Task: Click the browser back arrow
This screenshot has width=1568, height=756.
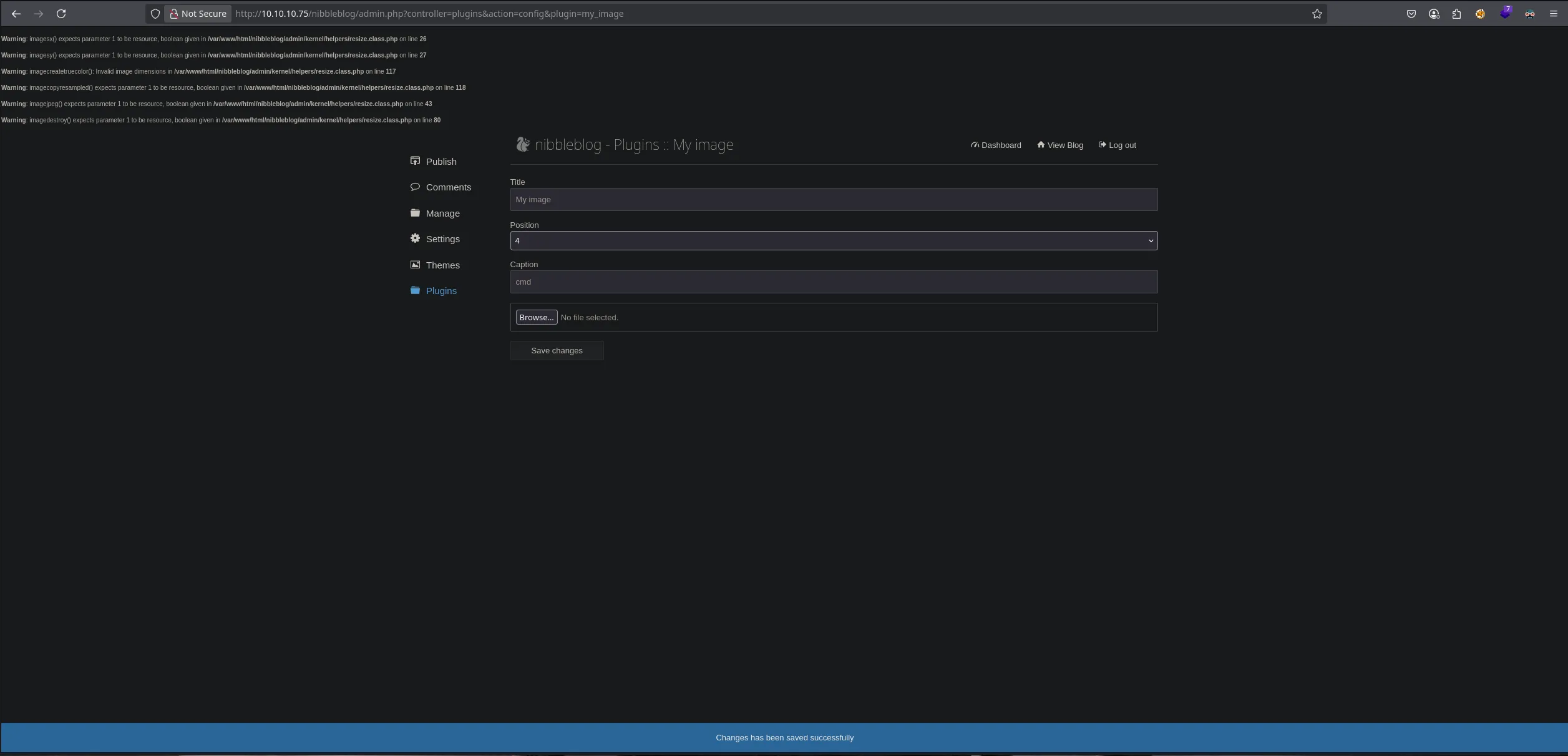Action: click(16, 14)
